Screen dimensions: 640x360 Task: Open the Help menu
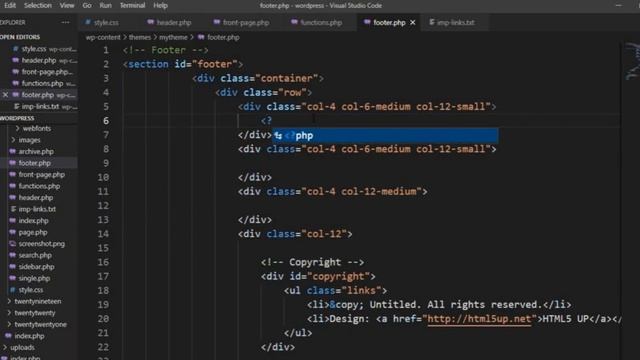click(x=160, y=5)
